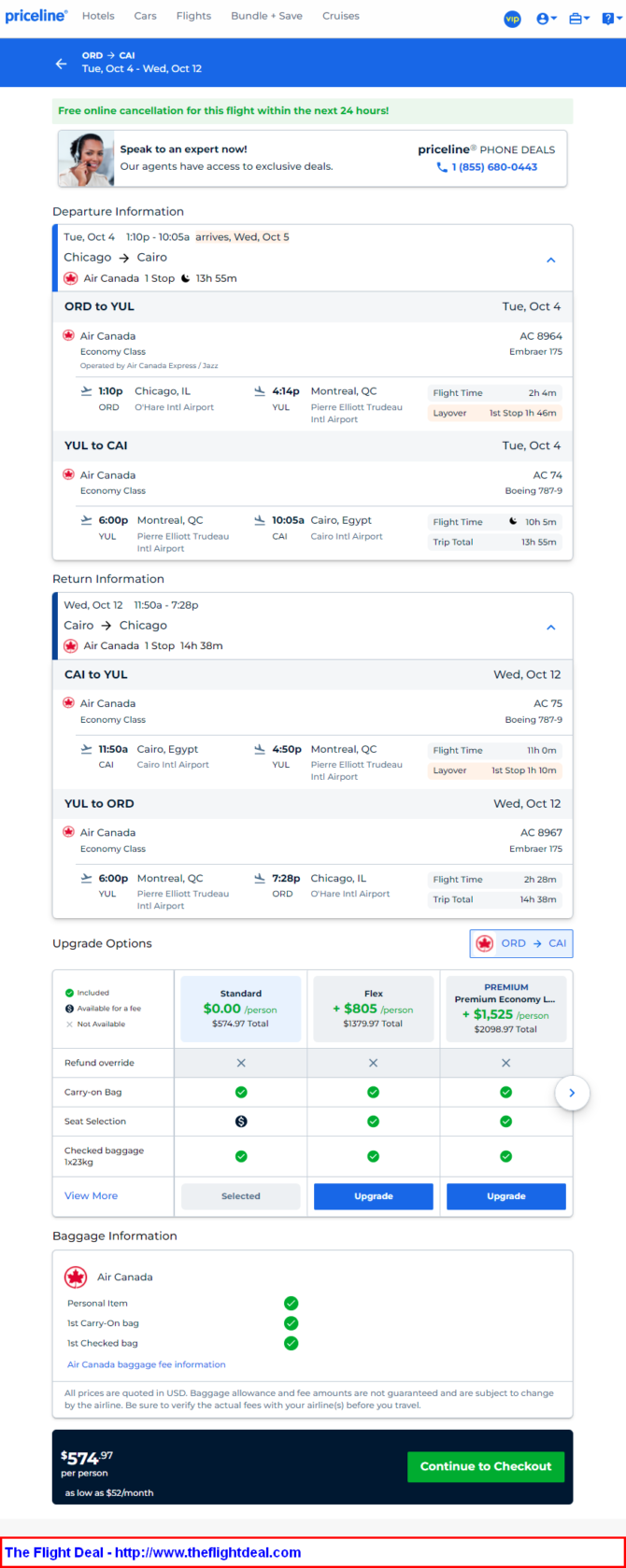Open the VIP badge icon
This screenshot has height=1568, width=626.
(512, 19)
